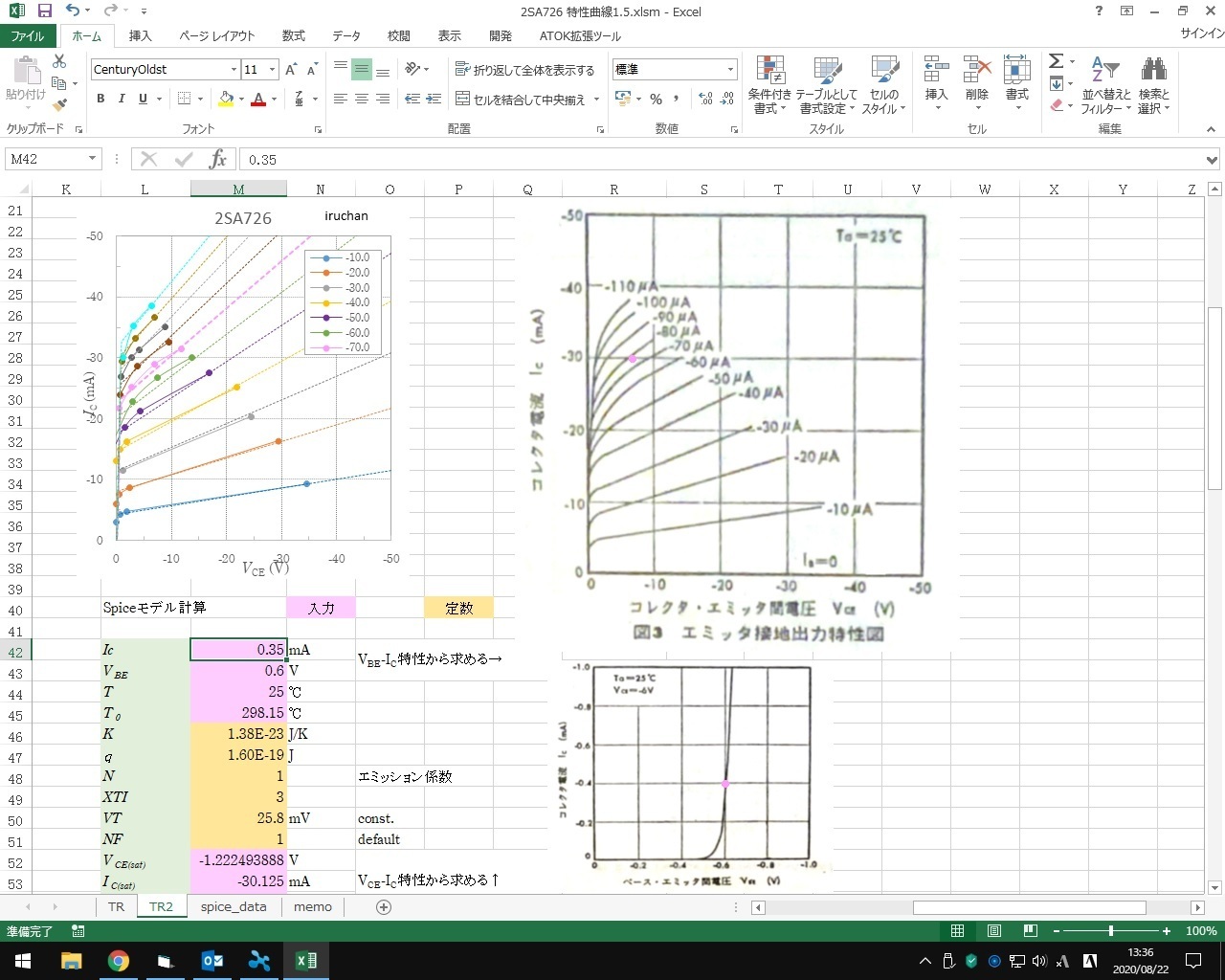Click the AutoSum sigma icon
Viewport: 1225px width, 980px height.
click(x=1056, y=61)
